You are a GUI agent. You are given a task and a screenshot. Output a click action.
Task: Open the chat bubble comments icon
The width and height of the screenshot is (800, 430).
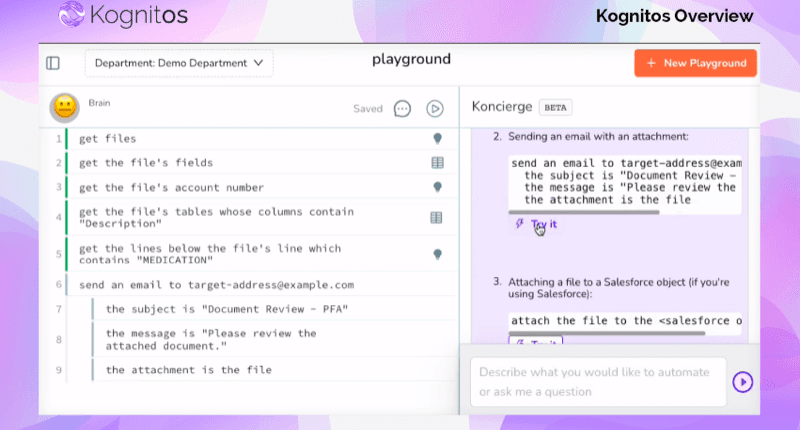click(402, 109)
